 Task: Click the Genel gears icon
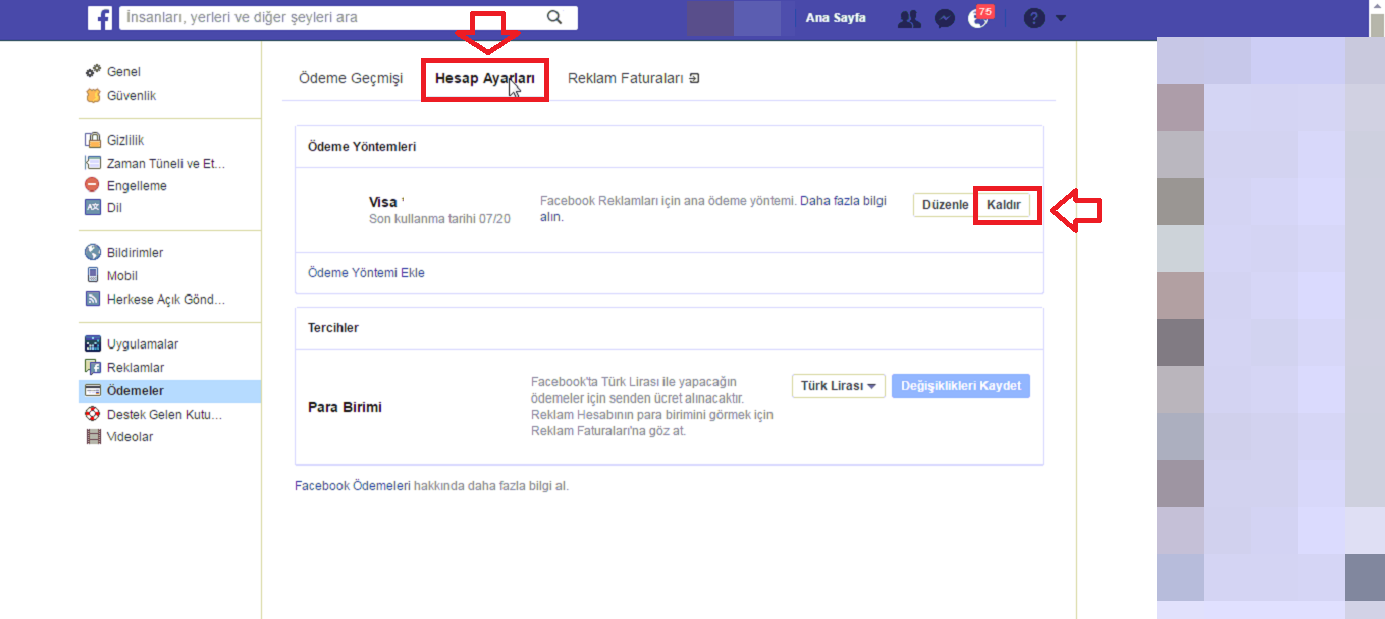tap(93, 72)
